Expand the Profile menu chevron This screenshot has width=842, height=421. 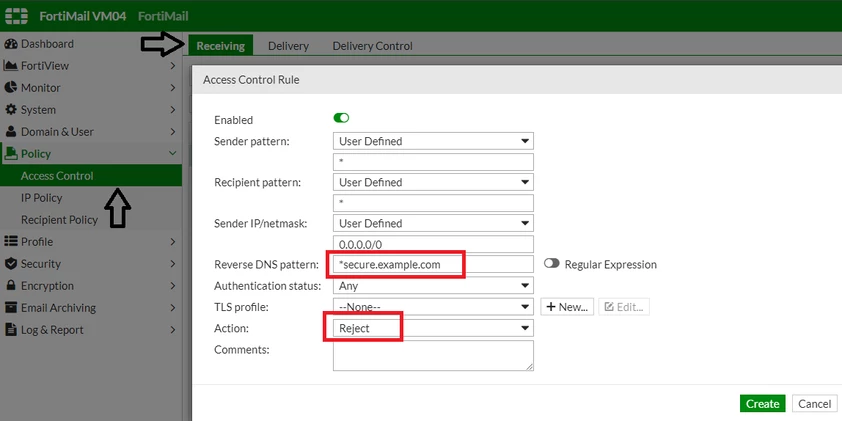pos(172,242)
